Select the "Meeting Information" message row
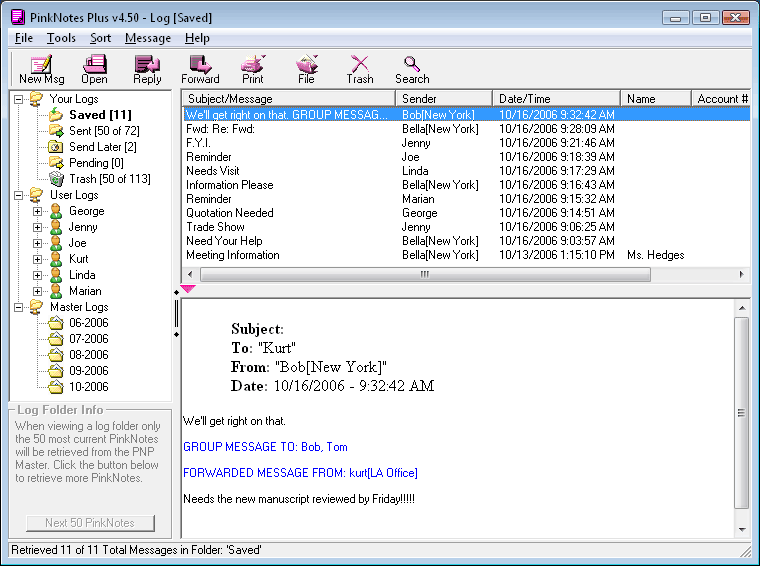Screen dimensions: 760x566 pyautogui.click(x=466, y=255)
